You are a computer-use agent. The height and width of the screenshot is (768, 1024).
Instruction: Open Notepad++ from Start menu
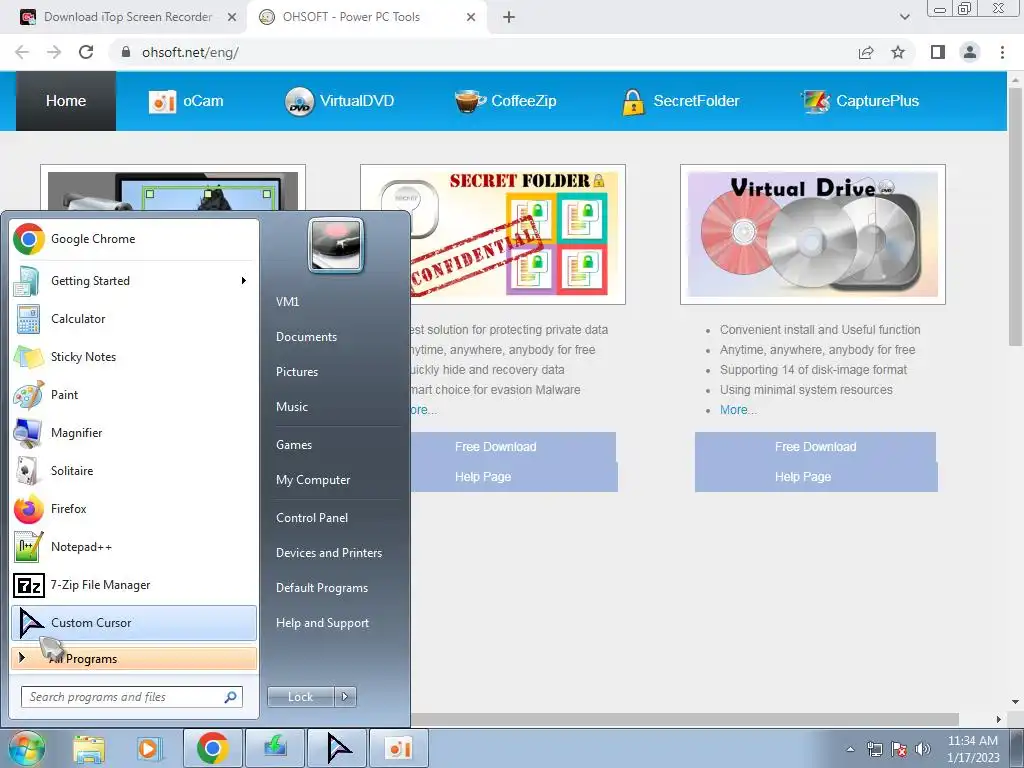(134, 547)
